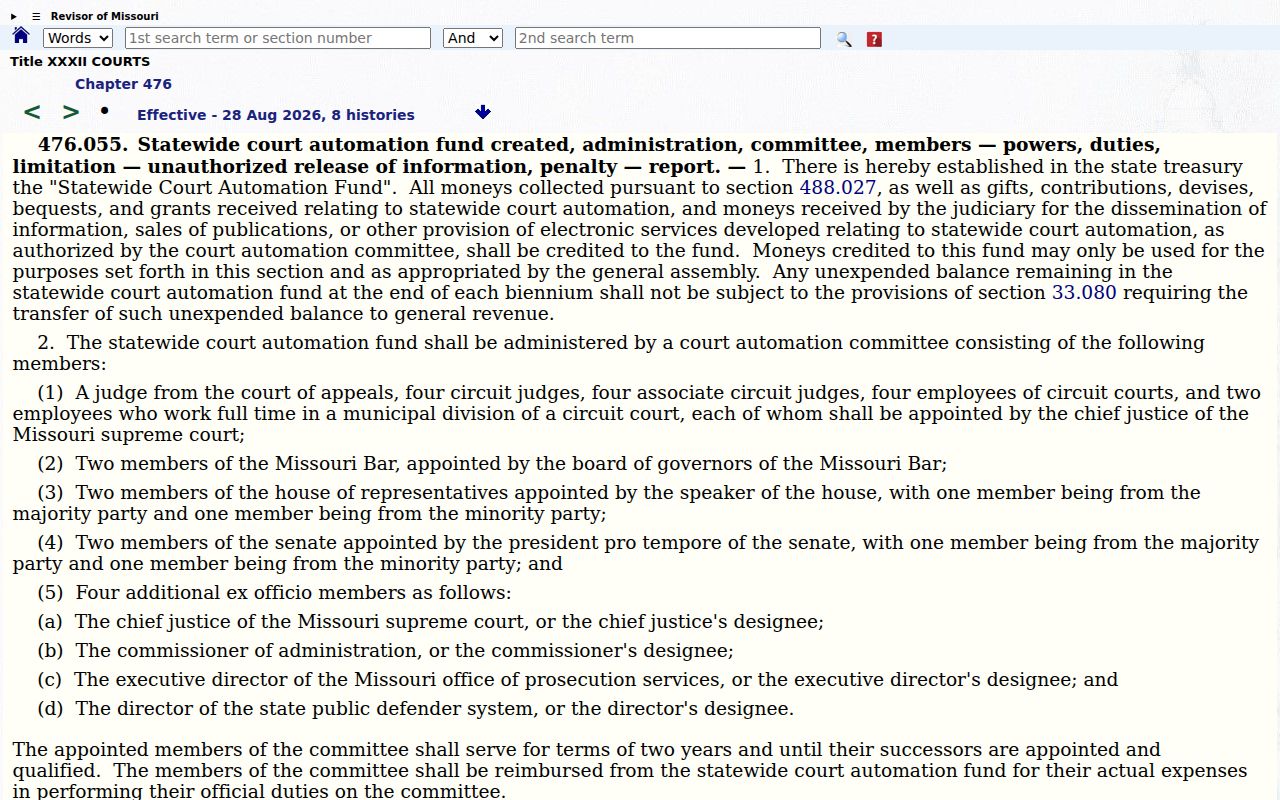The width and height of the screenshot is (1280, 800).
Task: Expand the small triangle by Revisor of Missouri
Action: pos(14,16)
